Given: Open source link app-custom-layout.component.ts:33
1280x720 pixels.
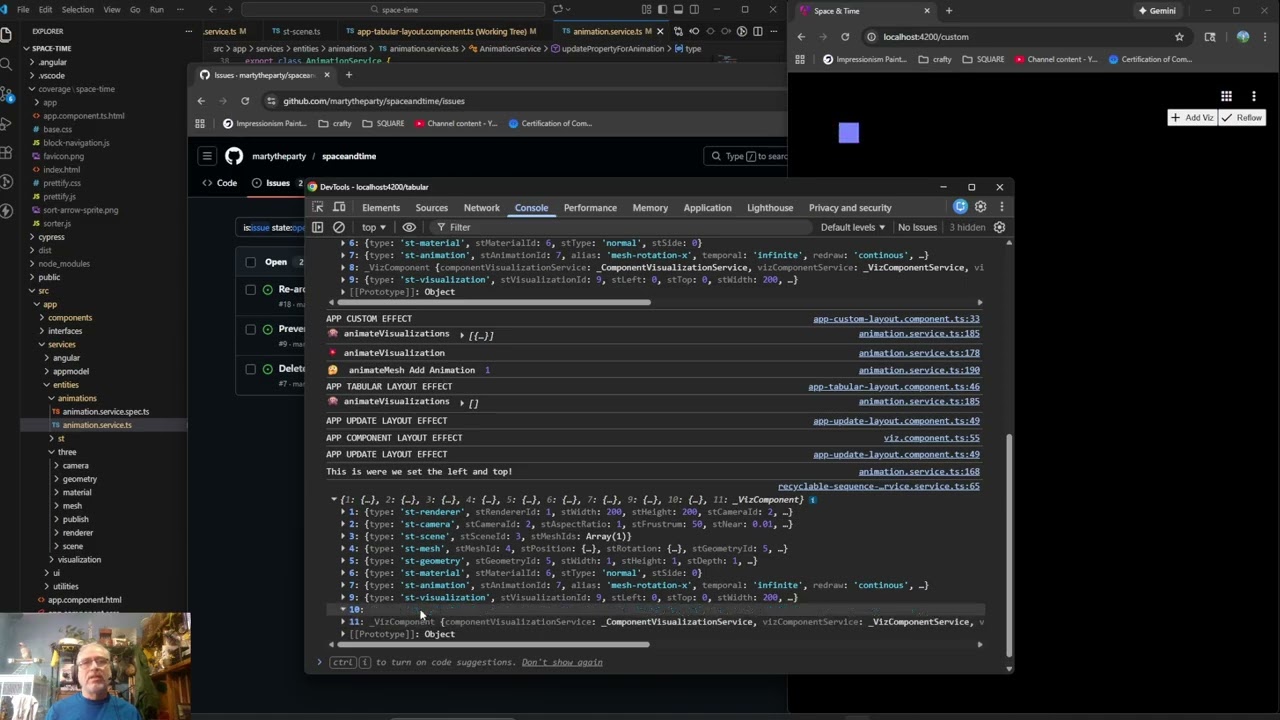Looking at the screenshot, I should (896, 319).
